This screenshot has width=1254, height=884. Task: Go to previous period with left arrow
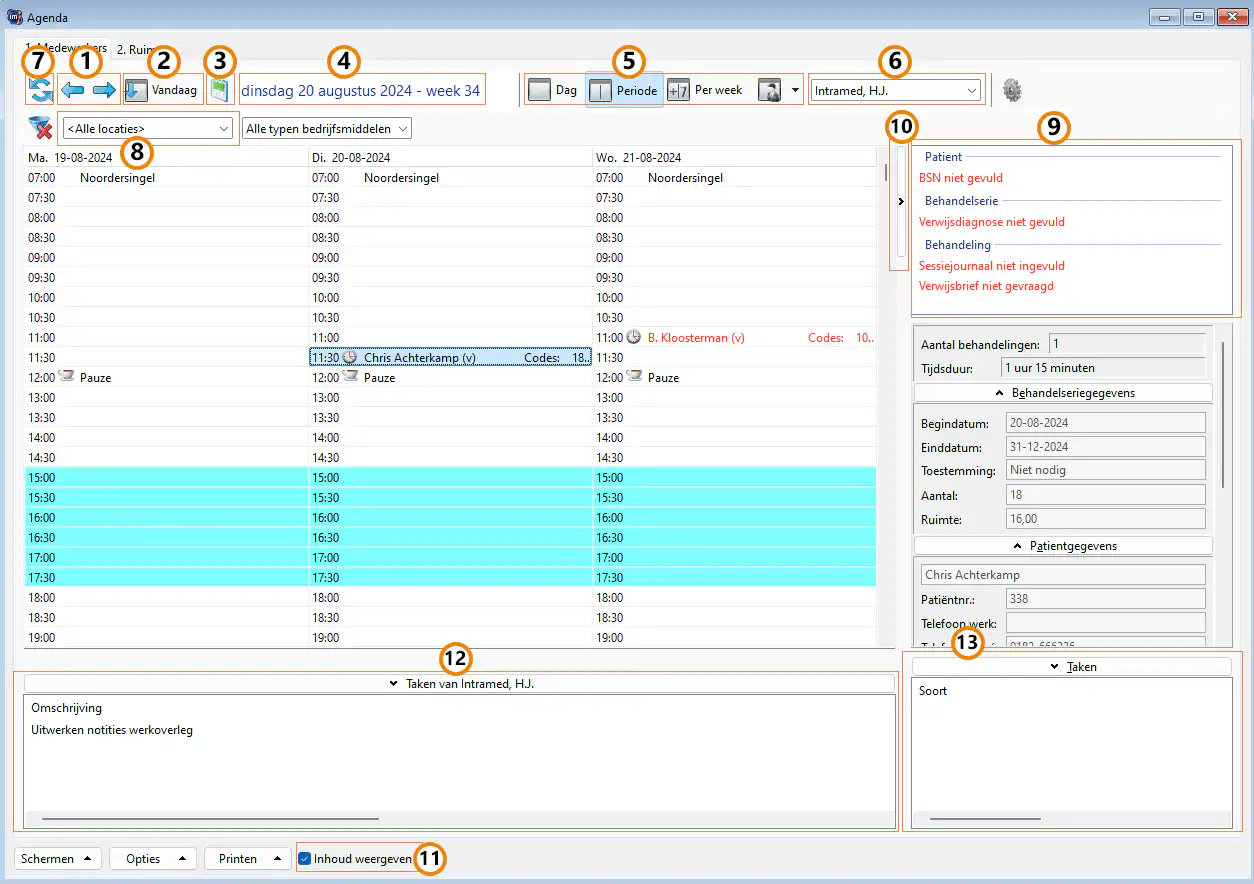[x=72, y=91]
